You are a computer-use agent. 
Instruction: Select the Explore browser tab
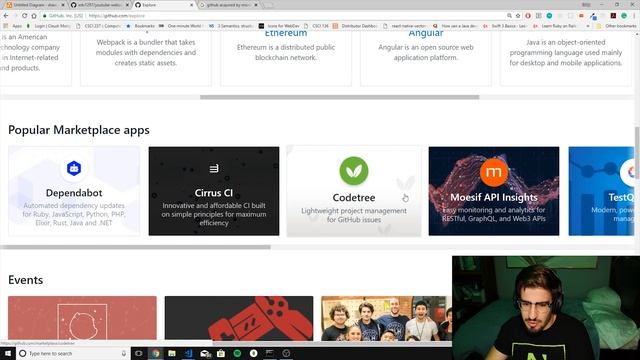[163, 5]
